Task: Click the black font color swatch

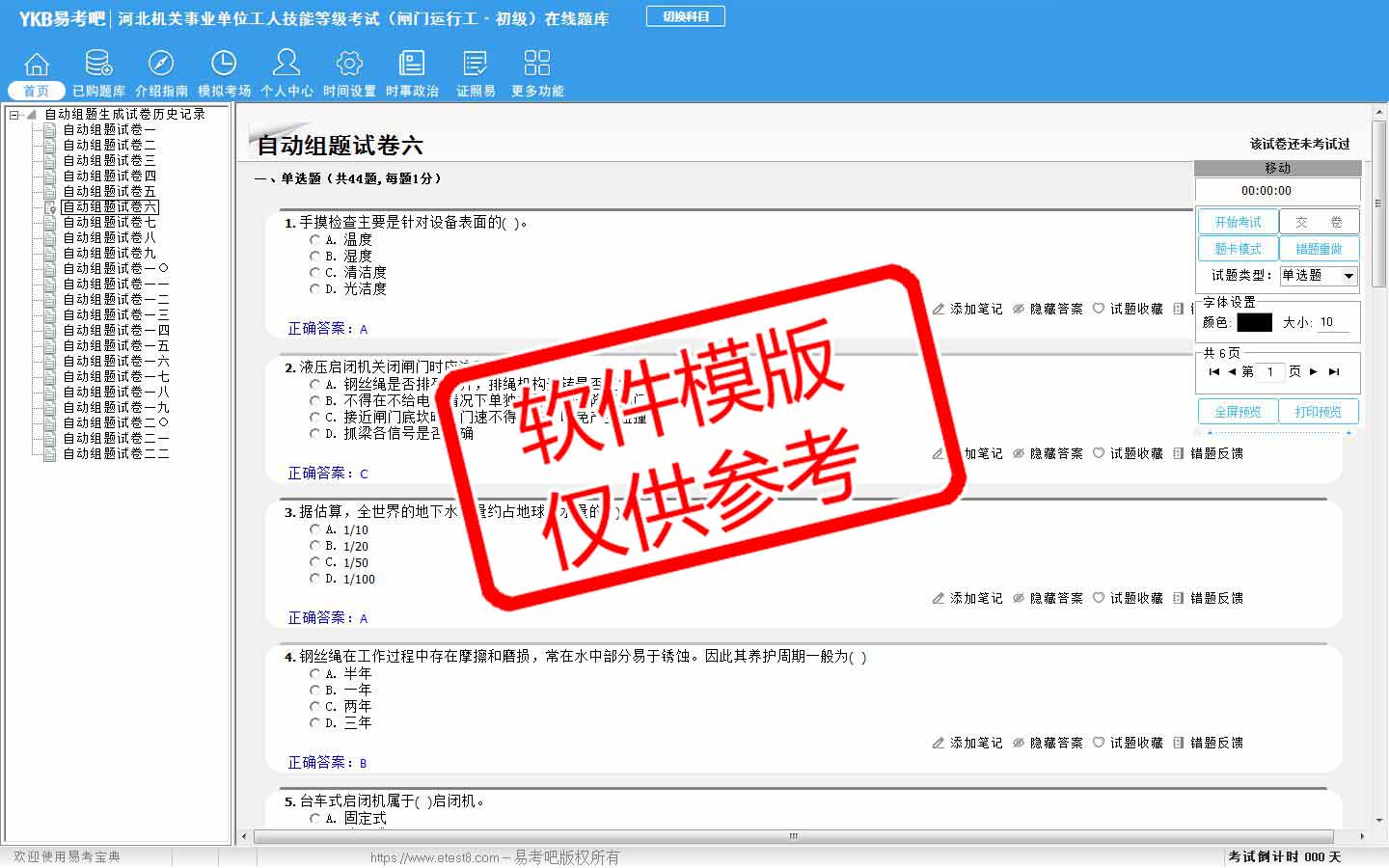Action: click(x=1254, y=322)
